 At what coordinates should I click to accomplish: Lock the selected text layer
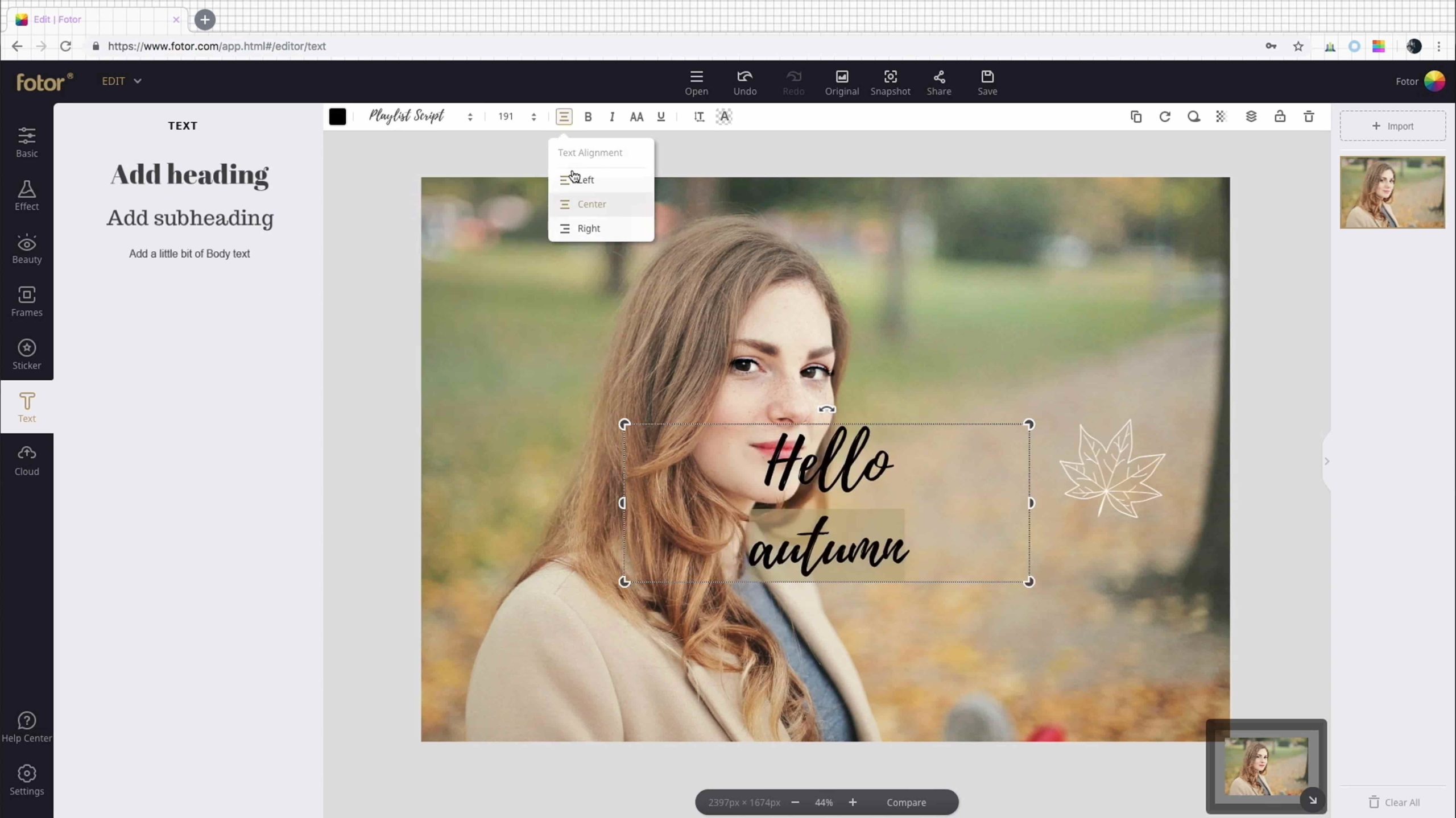tap(1280, 117)
